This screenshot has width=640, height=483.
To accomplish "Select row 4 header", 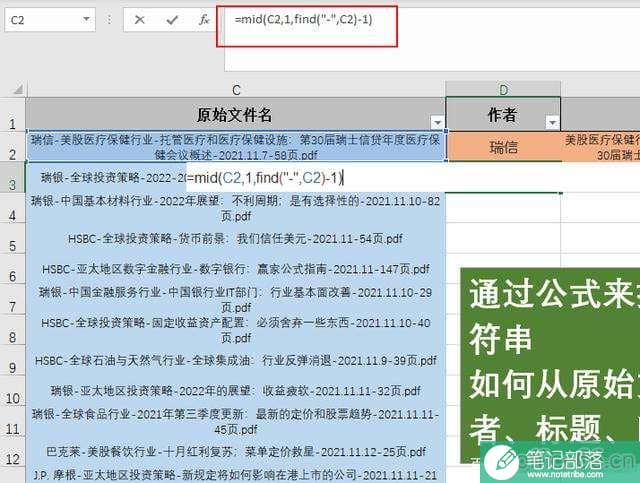I will pos(13,208).
